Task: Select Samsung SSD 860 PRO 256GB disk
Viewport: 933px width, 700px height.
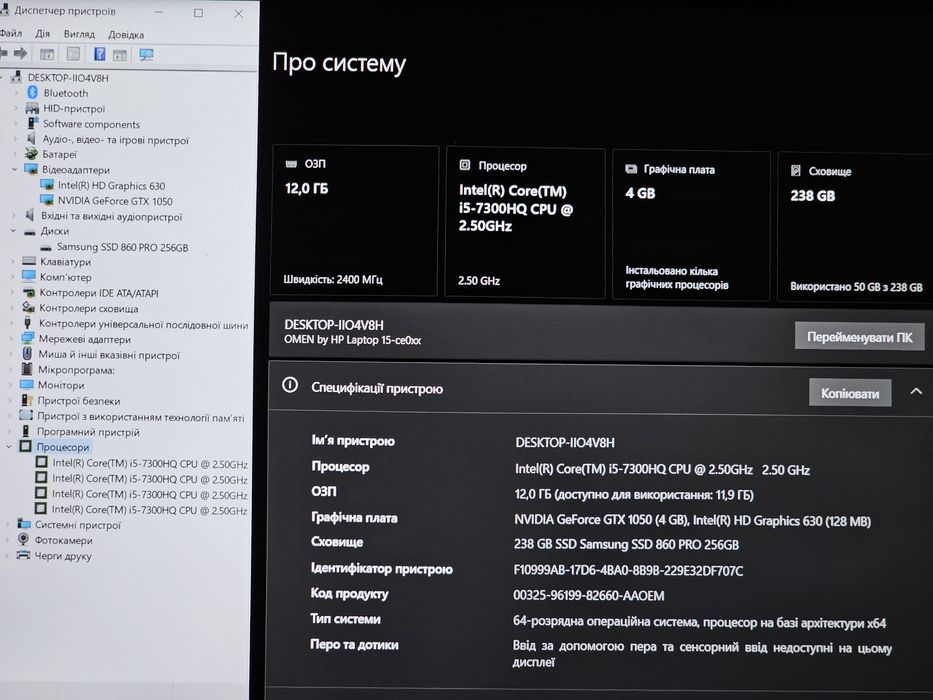Action: coord(123,247)
